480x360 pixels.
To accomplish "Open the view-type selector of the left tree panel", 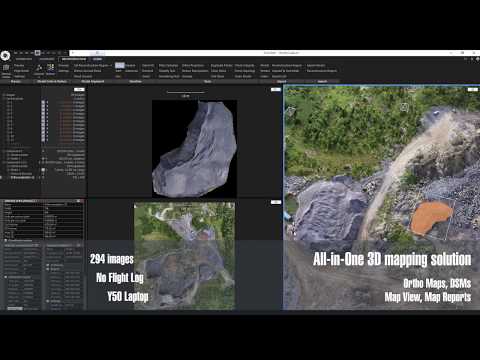I will coord(79,89).
